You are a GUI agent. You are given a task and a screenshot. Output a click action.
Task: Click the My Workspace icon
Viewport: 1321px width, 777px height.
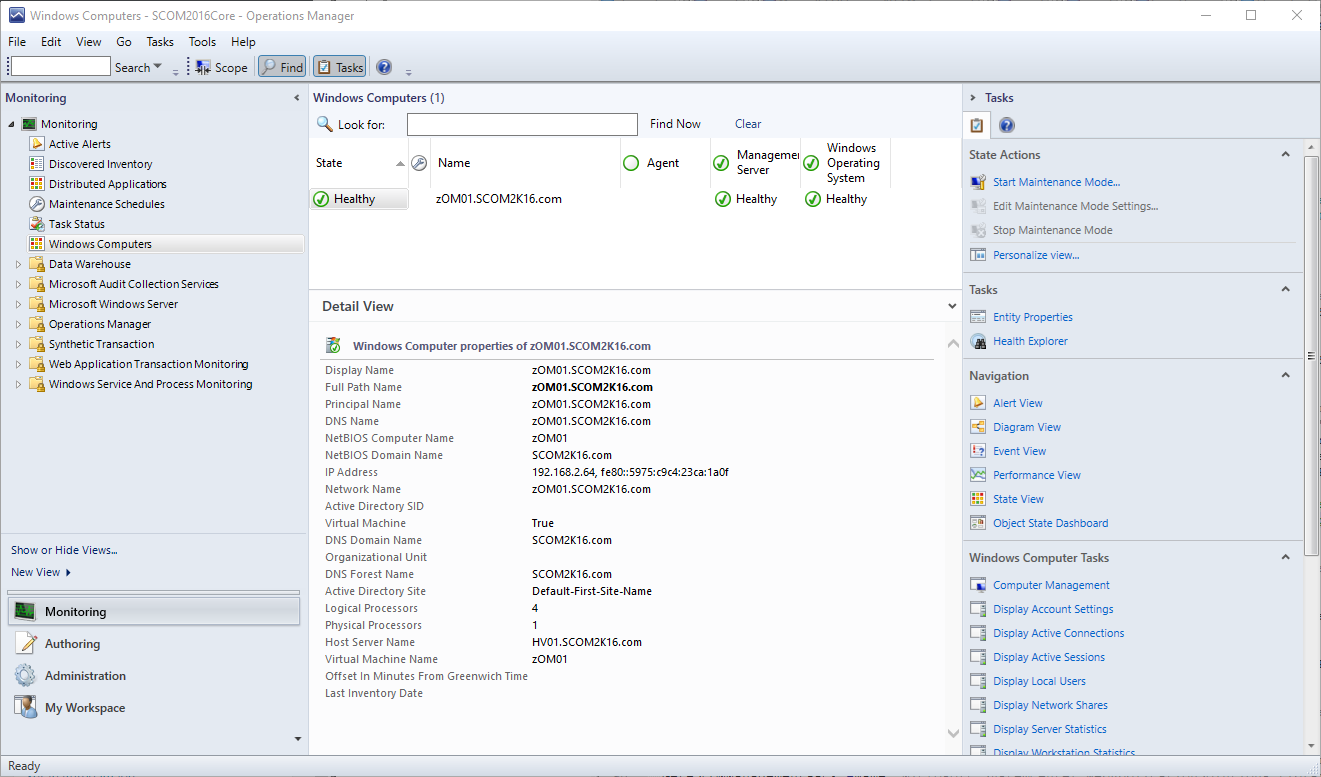click(26, 707)
